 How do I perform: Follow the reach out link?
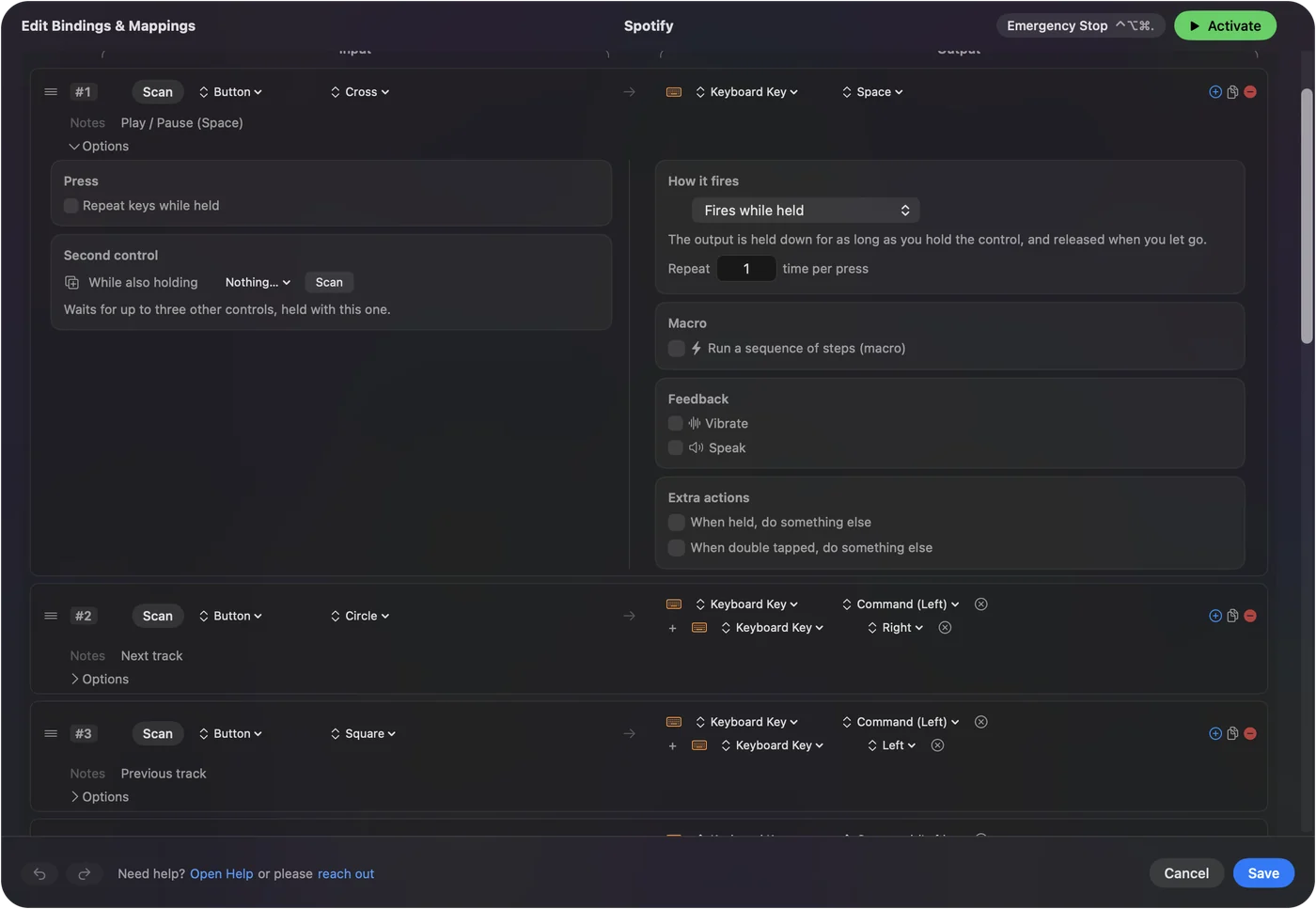point(346,874)
